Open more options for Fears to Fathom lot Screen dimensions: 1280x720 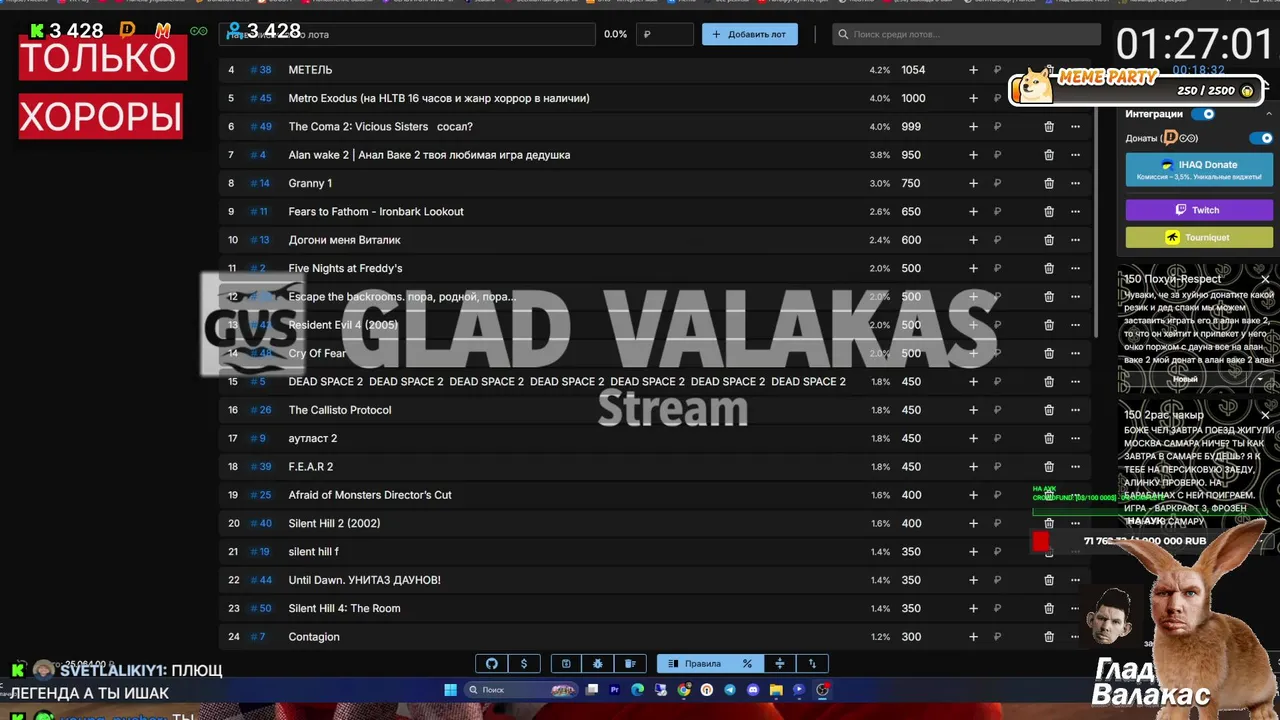[x=1075, y=212]
